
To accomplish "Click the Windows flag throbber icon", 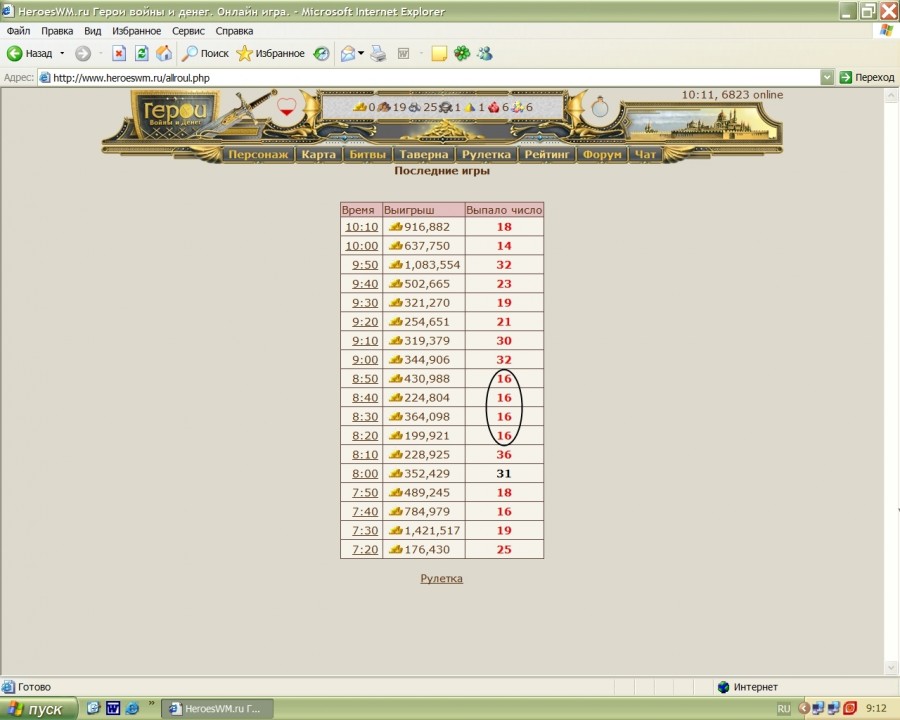I will pyautogui.click(x=887, y=30).
